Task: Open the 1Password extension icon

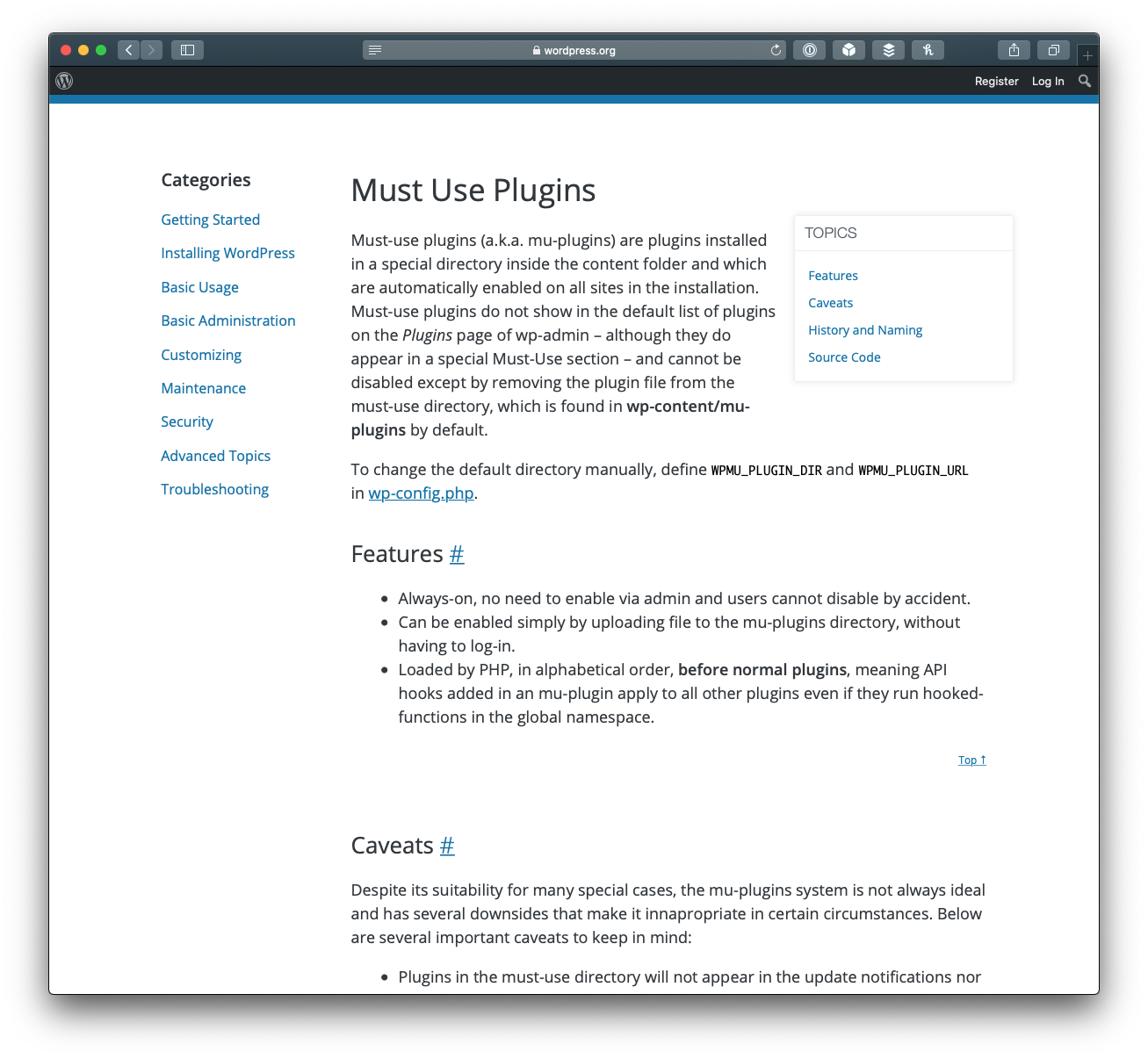Action: pos(809,50)
